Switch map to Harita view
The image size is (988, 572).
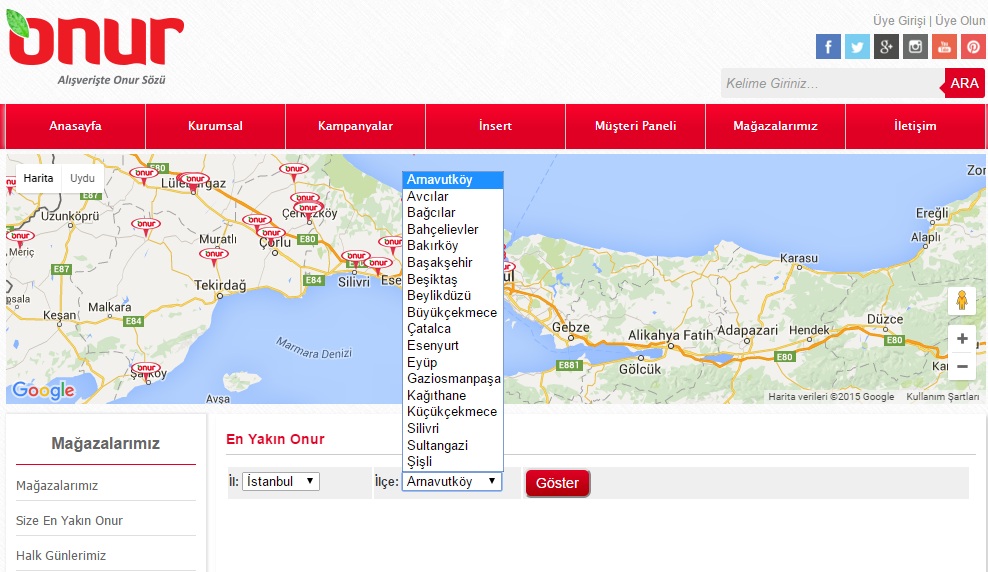38,178
